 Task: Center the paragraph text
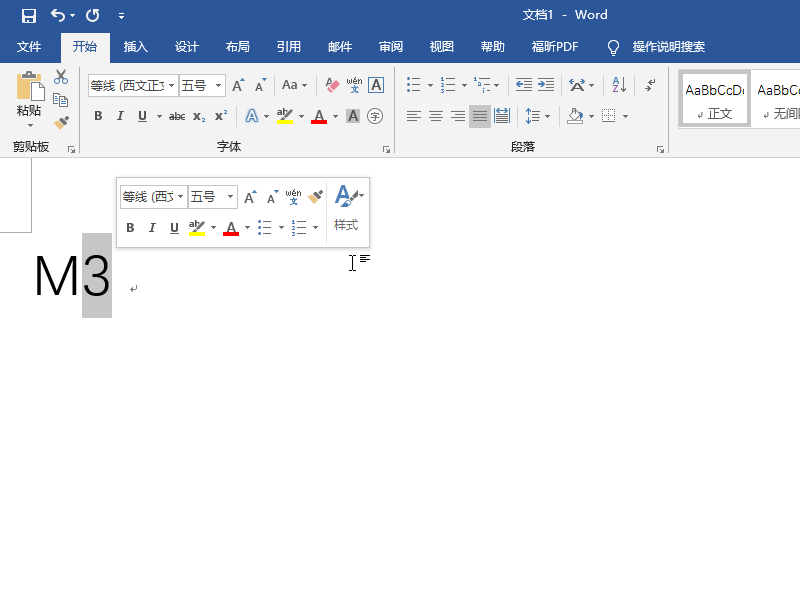click(436, 116)
